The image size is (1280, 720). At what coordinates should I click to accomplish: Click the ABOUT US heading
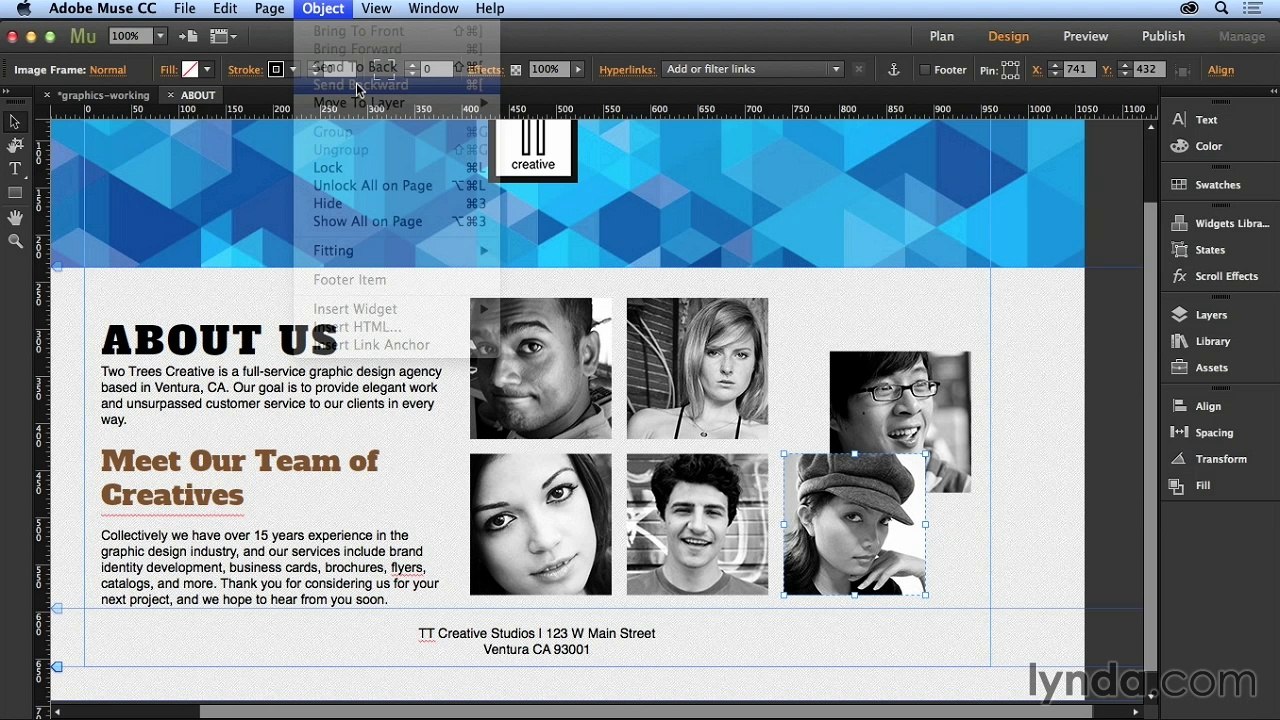[x=219, y=340]
